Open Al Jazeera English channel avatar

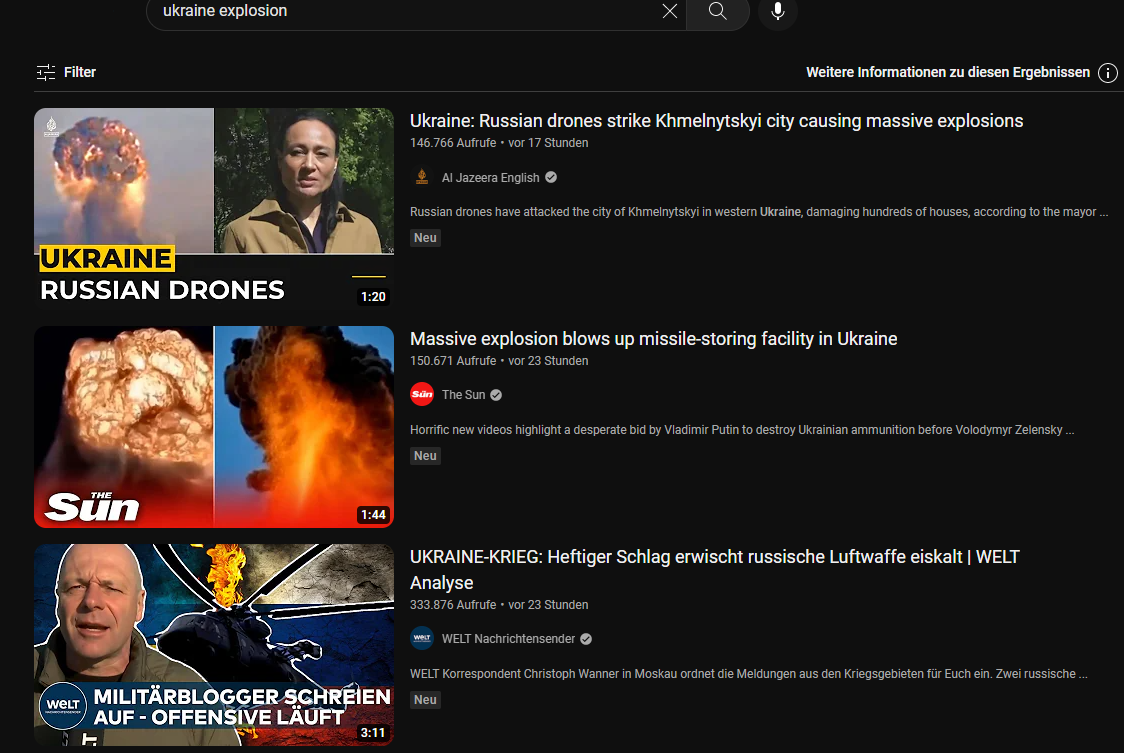422,177
